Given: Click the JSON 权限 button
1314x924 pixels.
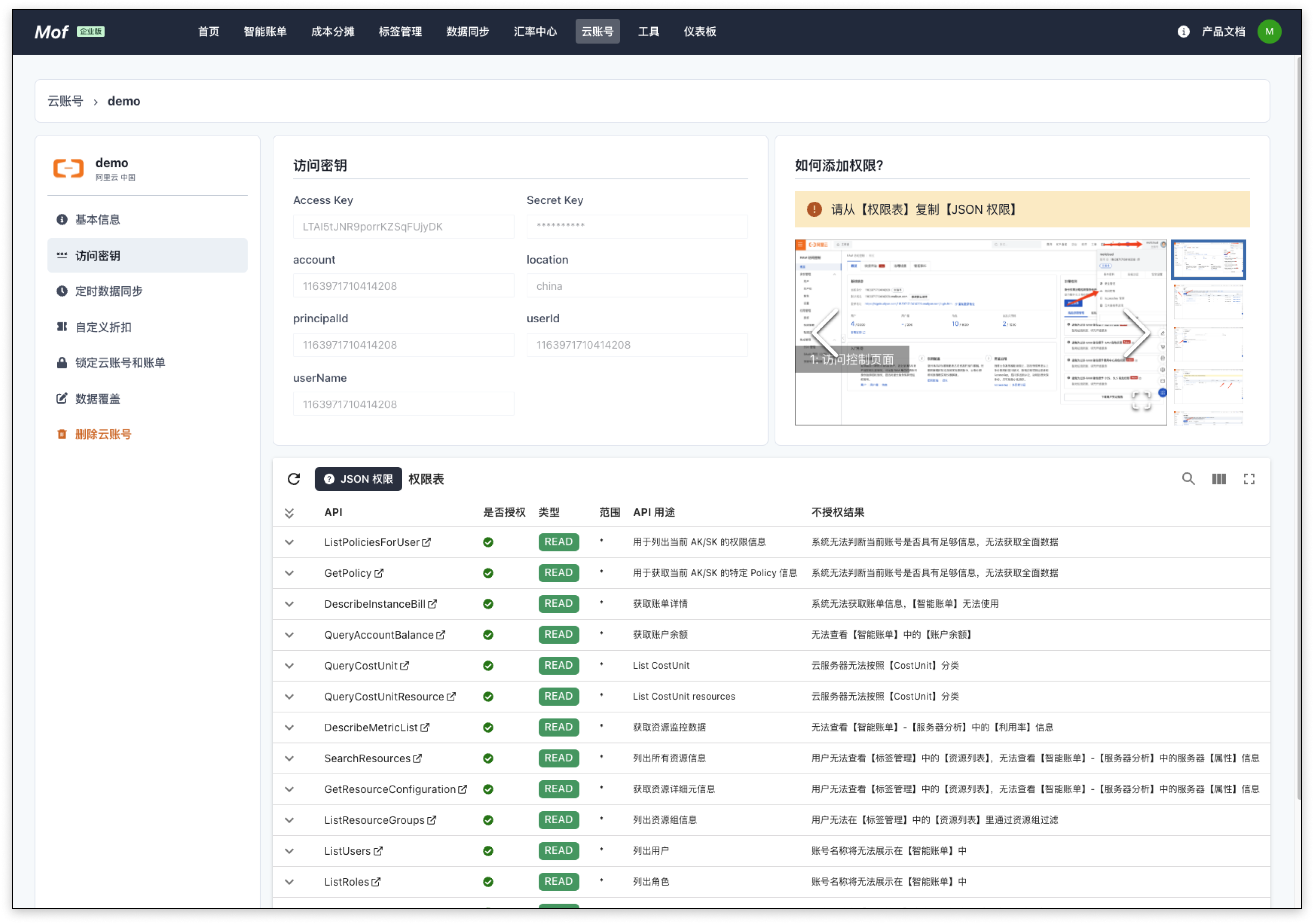Looking at the screenshot, I should (358, 479).
